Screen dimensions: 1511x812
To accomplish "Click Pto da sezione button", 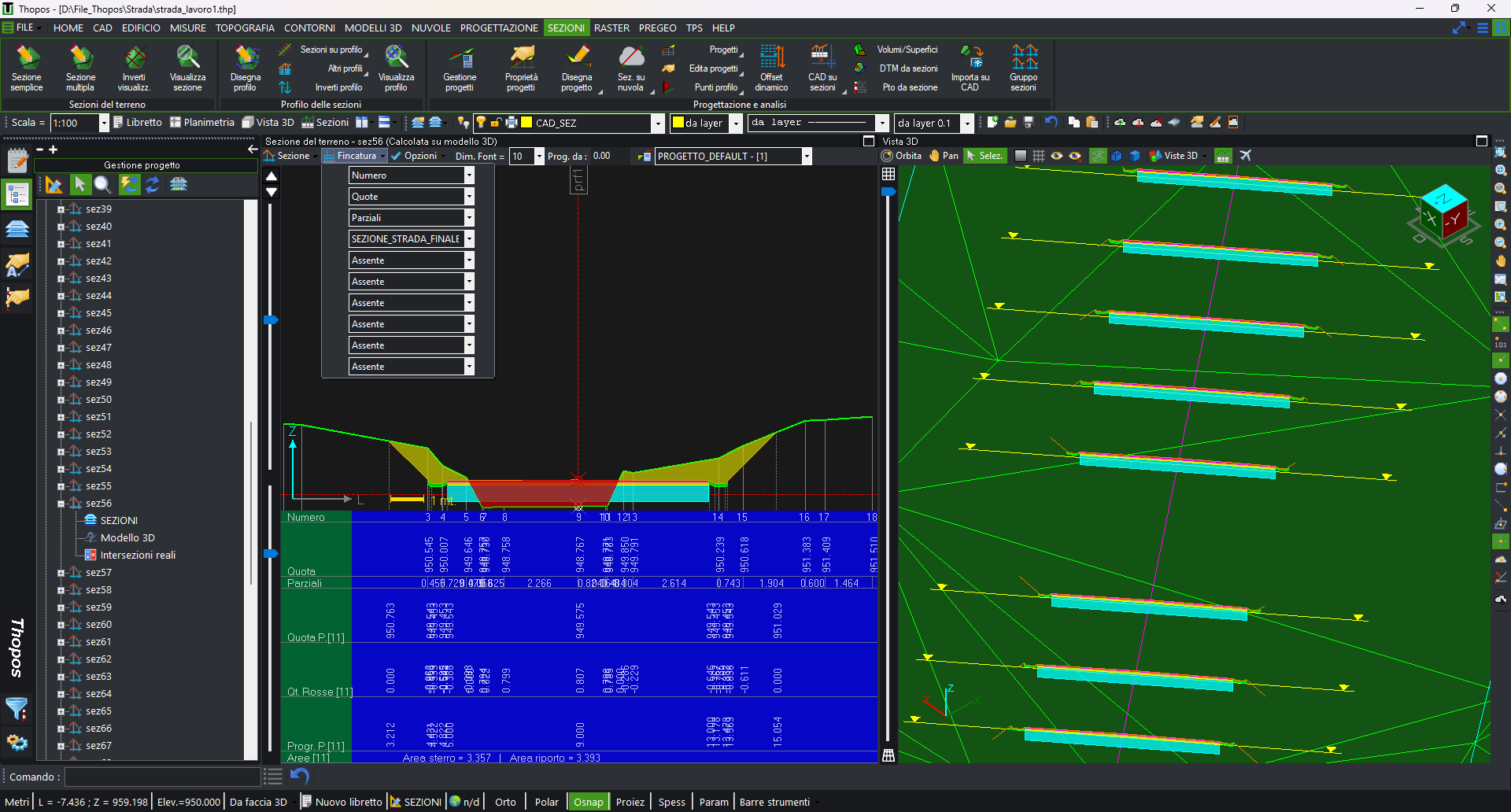I will (x=897, y=87).
